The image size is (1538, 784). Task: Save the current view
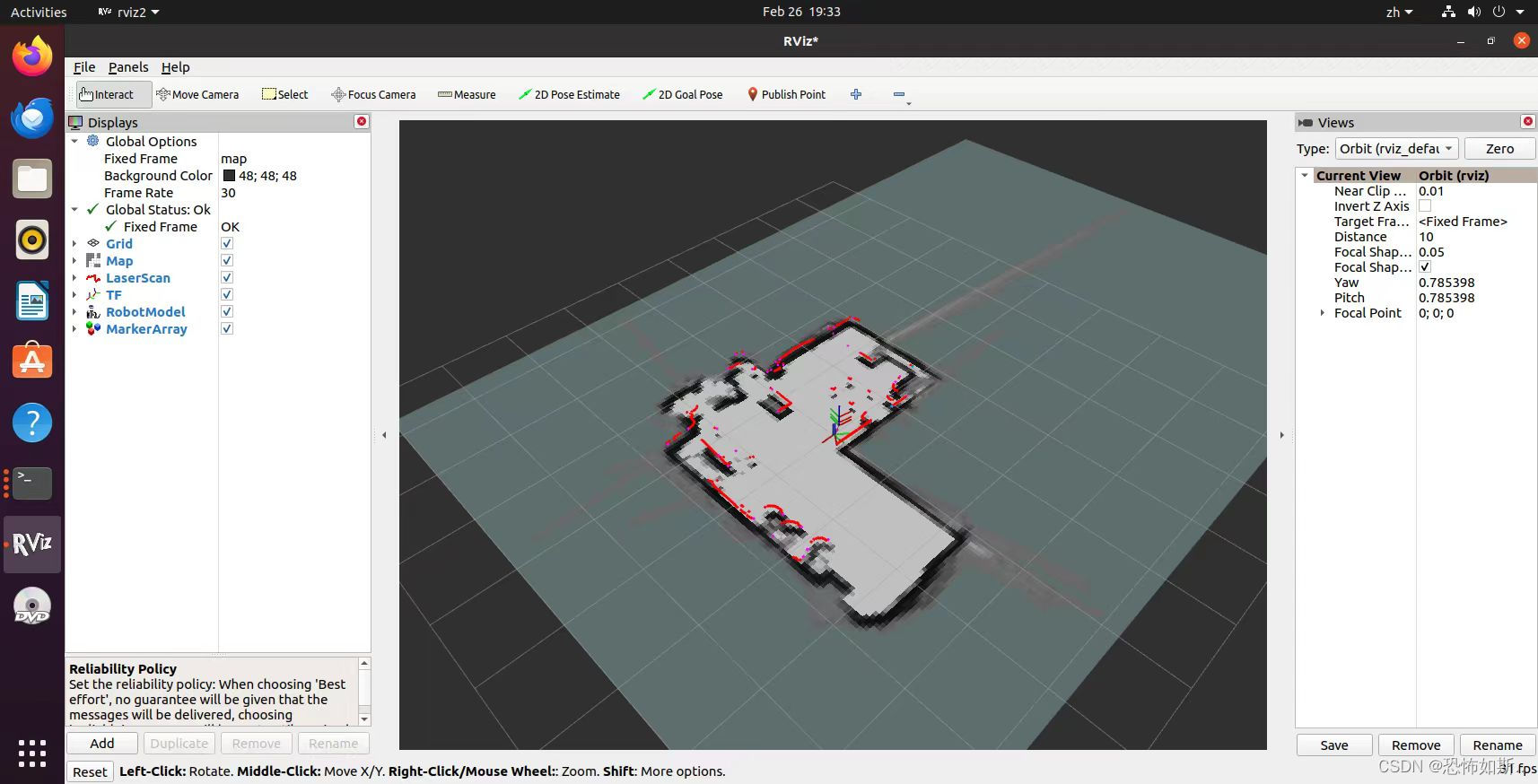[1334, 745]
